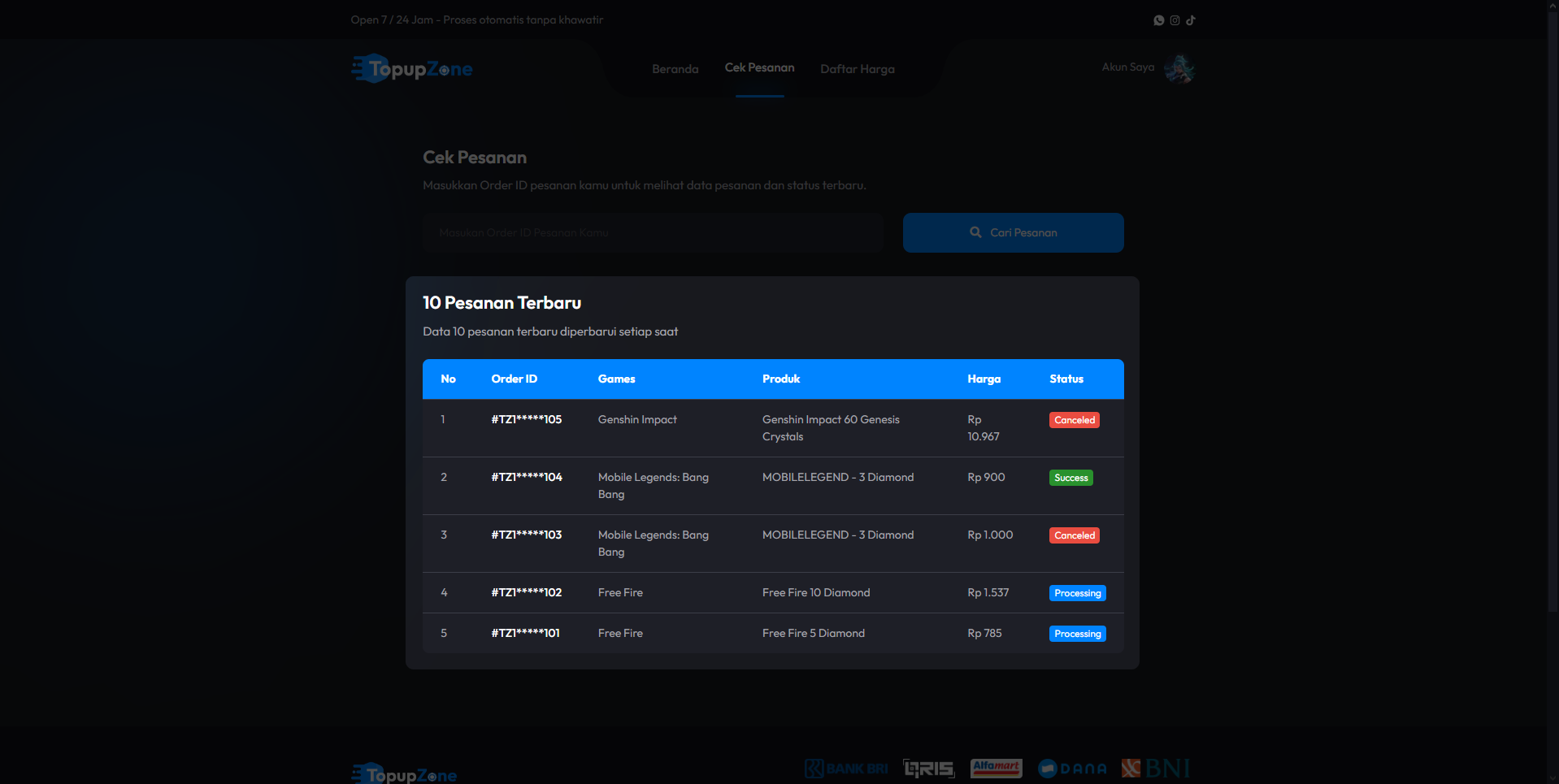Click the No column header

[x=449, y=379]
